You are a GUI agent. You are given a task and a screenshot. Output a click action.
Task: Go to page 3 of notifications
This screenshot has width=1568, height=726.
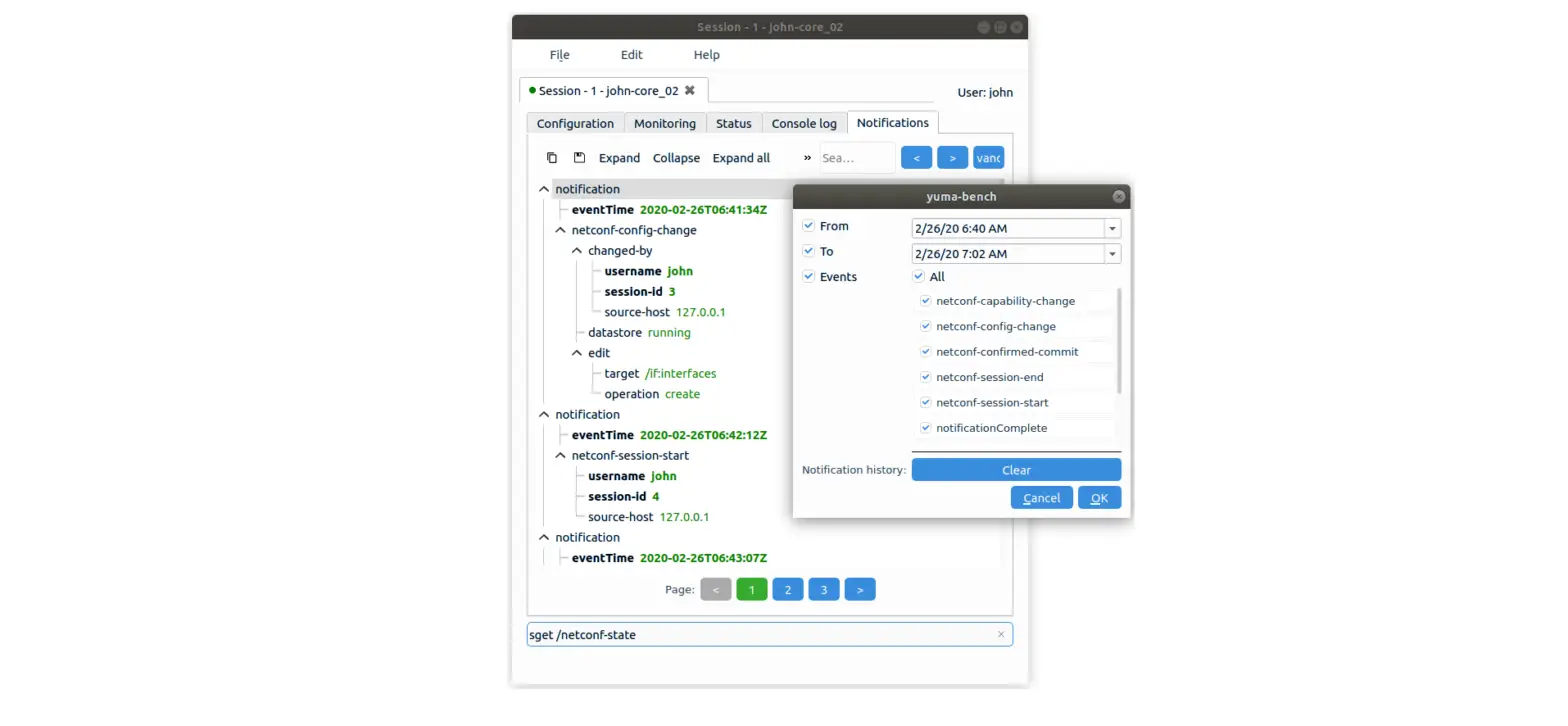tap(824, 589)
